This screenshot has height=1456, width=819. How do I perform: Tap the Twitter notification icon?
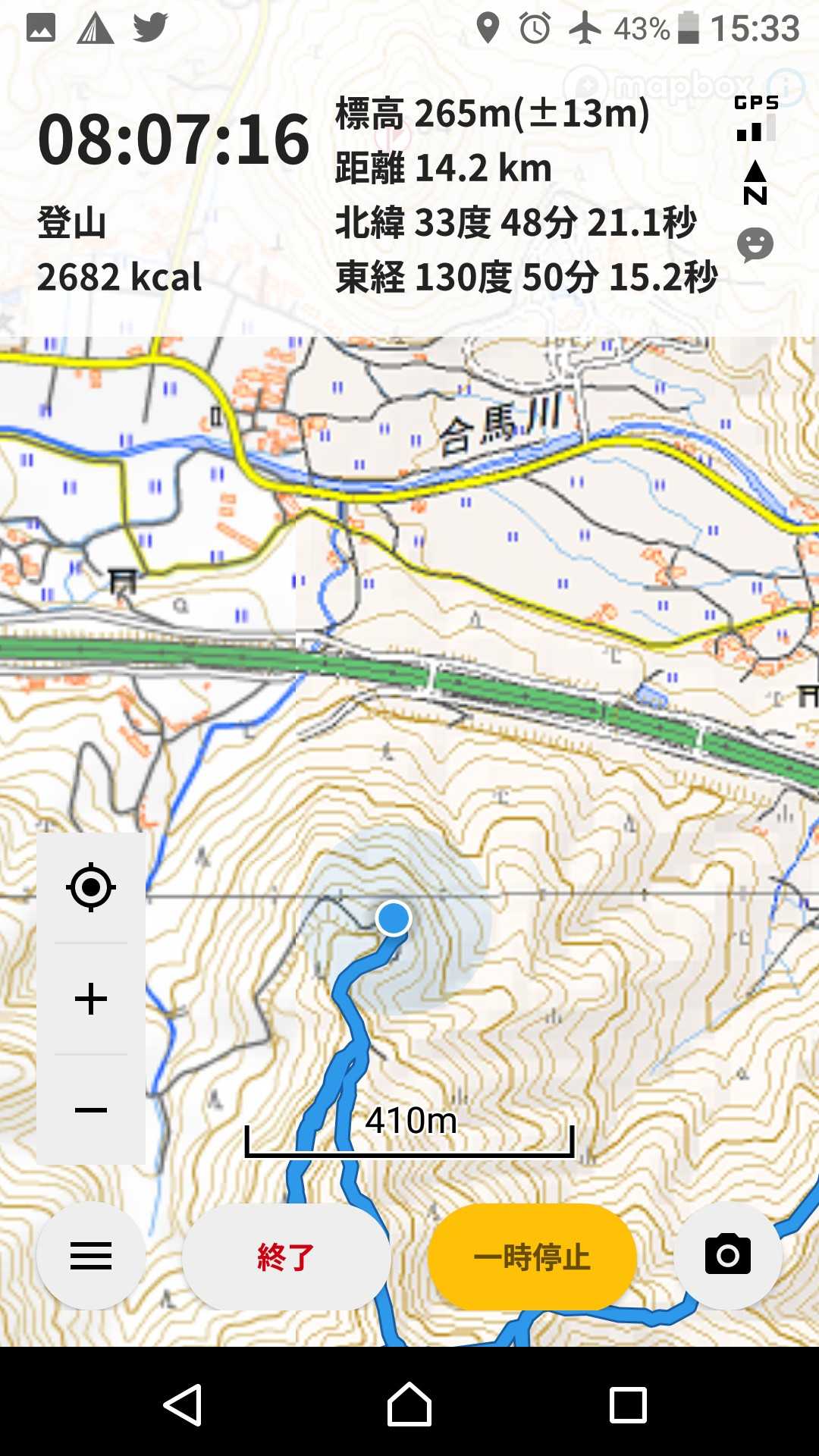pyautogui.click(x=150, y=28)
